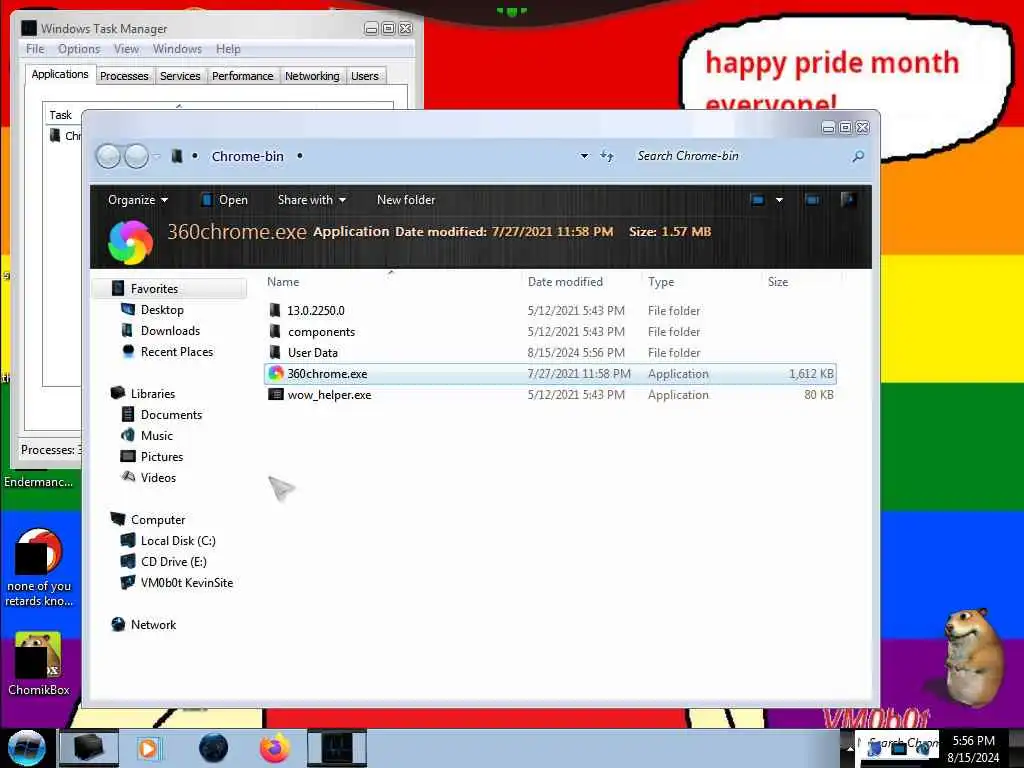
Task: Click the hamster desktop mascot
Action: click(x=972, y=657)
